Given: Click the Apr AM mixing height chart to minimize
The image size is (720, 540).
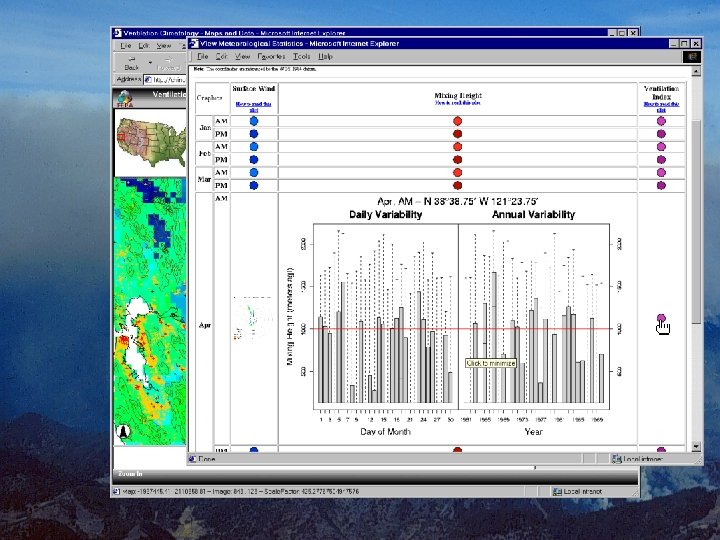Looking at the screenshot, I should point(457,317).
